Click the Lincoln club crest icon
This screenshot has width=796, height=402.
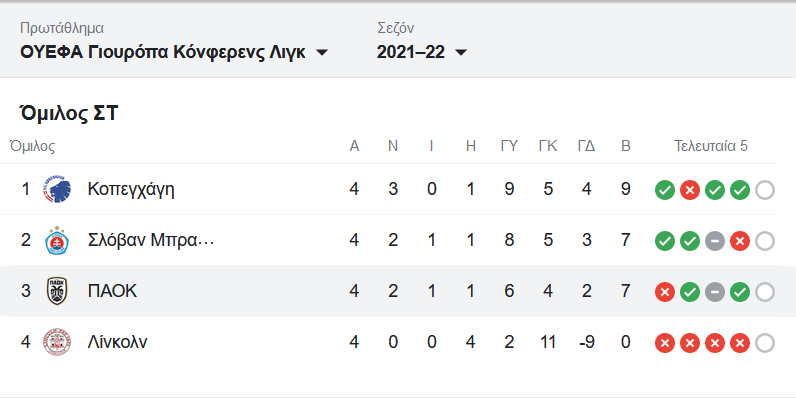click(55, 343)
